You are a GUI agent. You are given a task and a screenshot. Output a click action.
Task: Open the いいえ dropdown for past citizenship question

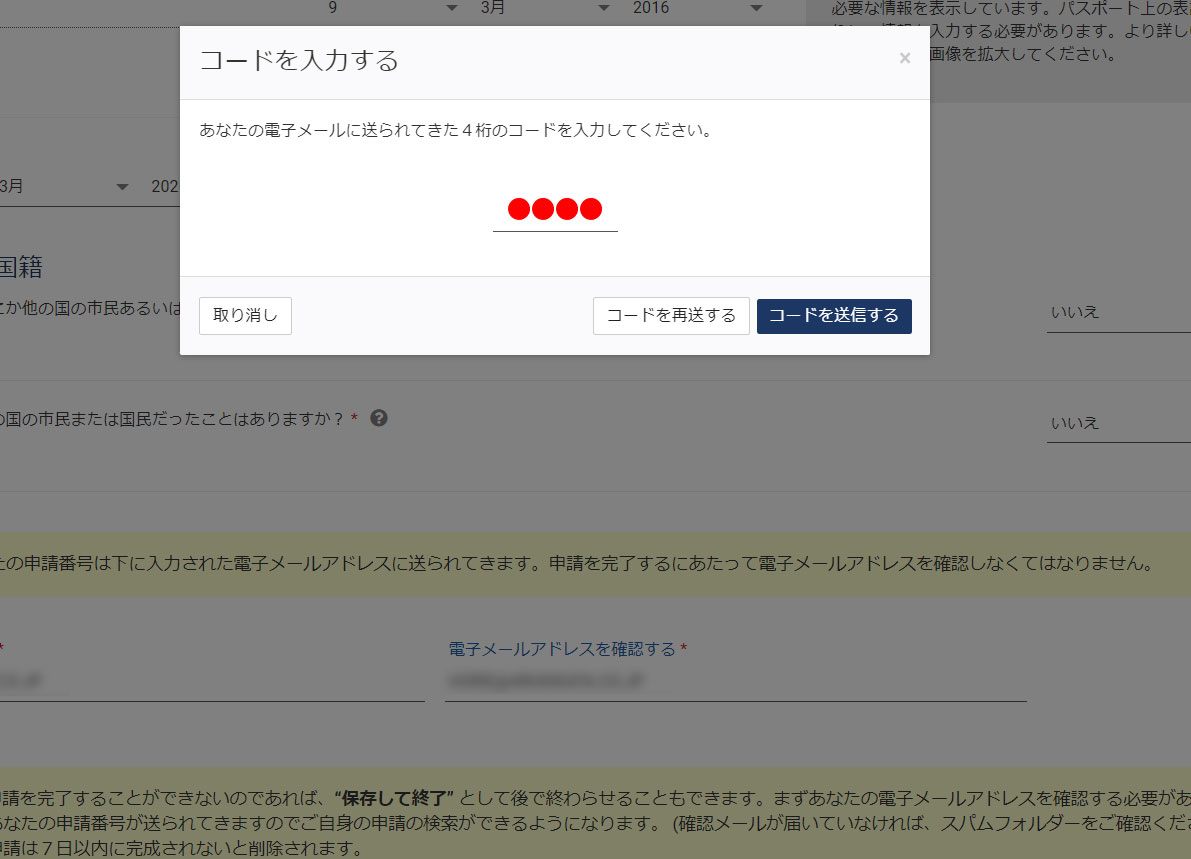coord(1117,423)
